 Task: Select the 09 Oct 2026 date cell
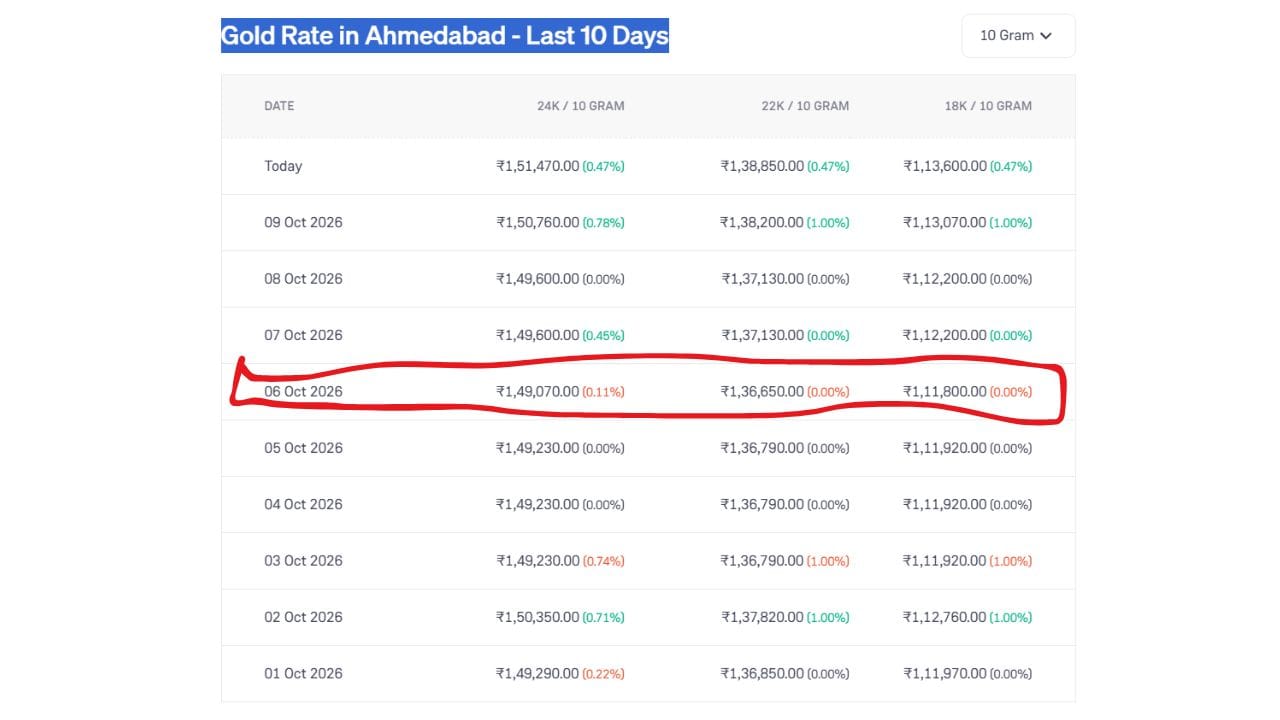[x=303, y=222]
